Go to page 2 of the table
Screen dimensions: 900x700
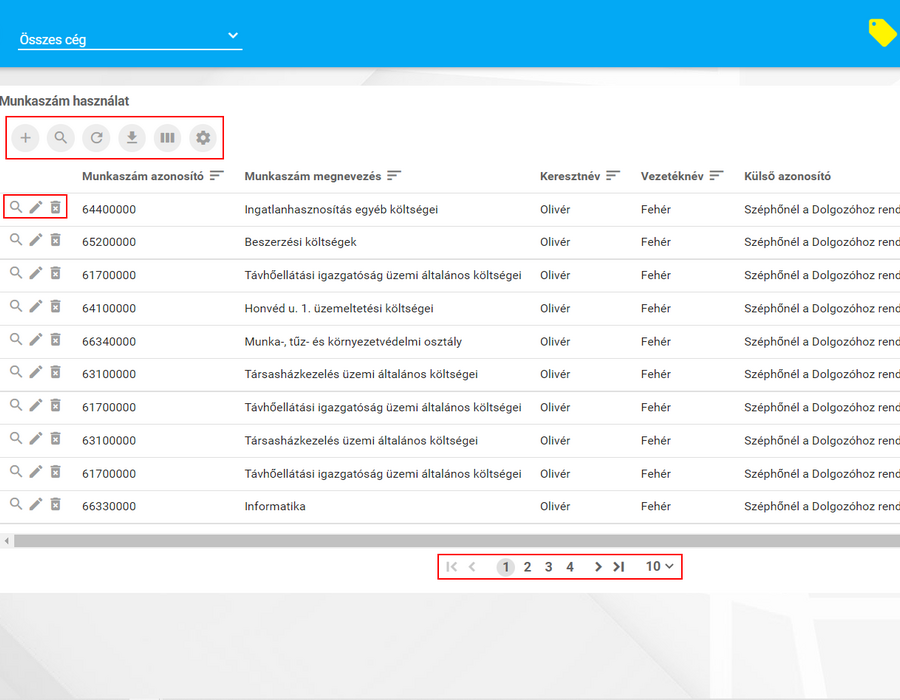tap(527, 567)
